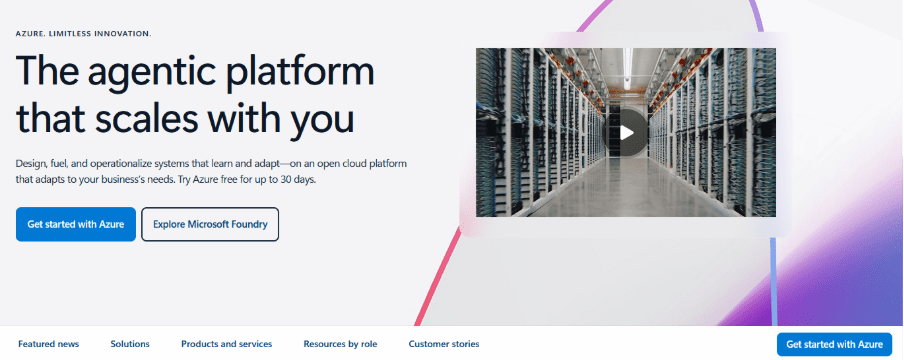
Task: Click the heading "The agentic platform that scales with you"
Action: 195,95
